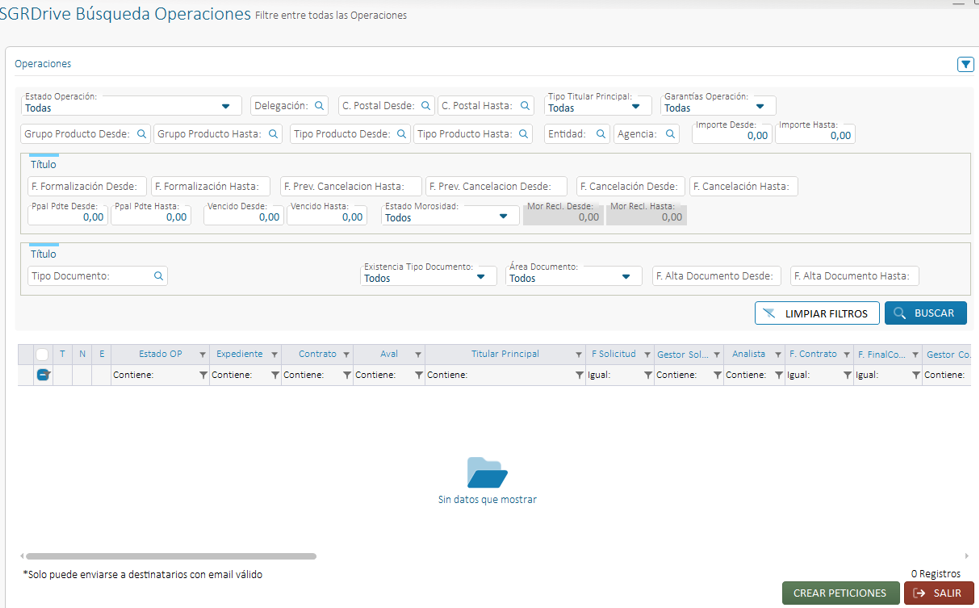Open the Estado Morosidad dropdown
Image resolution: width=979 pixels, height=608 pixels.
pyautogui.click(x=502, y=217)
